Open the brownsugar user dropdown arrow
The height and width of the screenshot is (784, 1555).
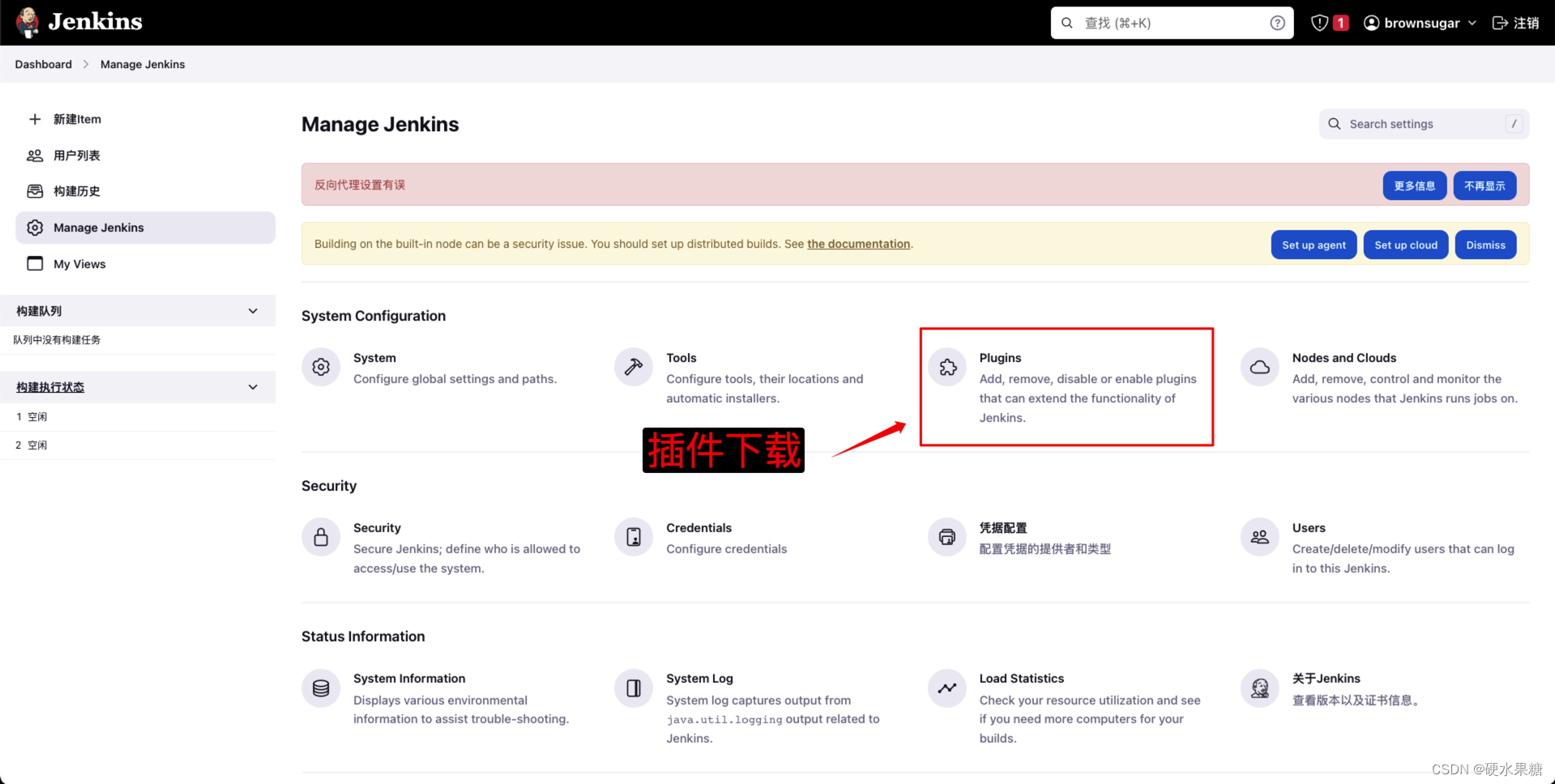tap(1472, 23)
